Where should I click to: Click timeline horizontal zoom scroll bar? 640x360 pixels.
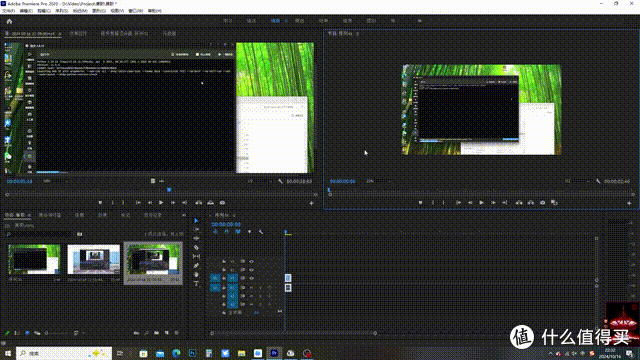tap(293, 333)
